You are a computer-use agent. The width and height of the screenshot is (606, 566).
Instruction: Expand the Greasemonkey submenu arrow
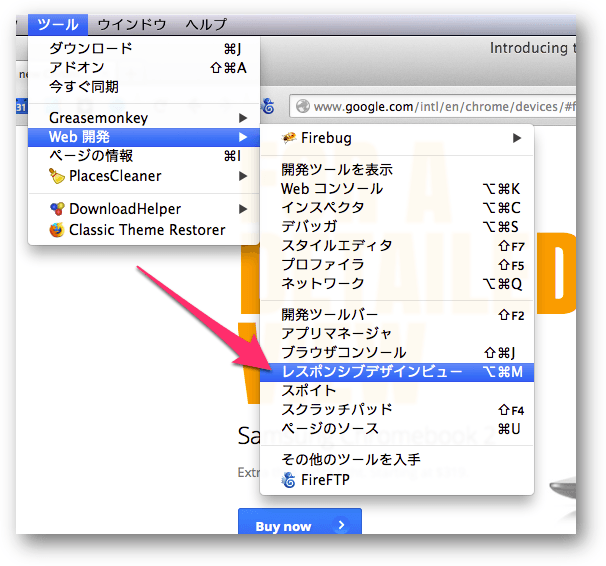243,118
